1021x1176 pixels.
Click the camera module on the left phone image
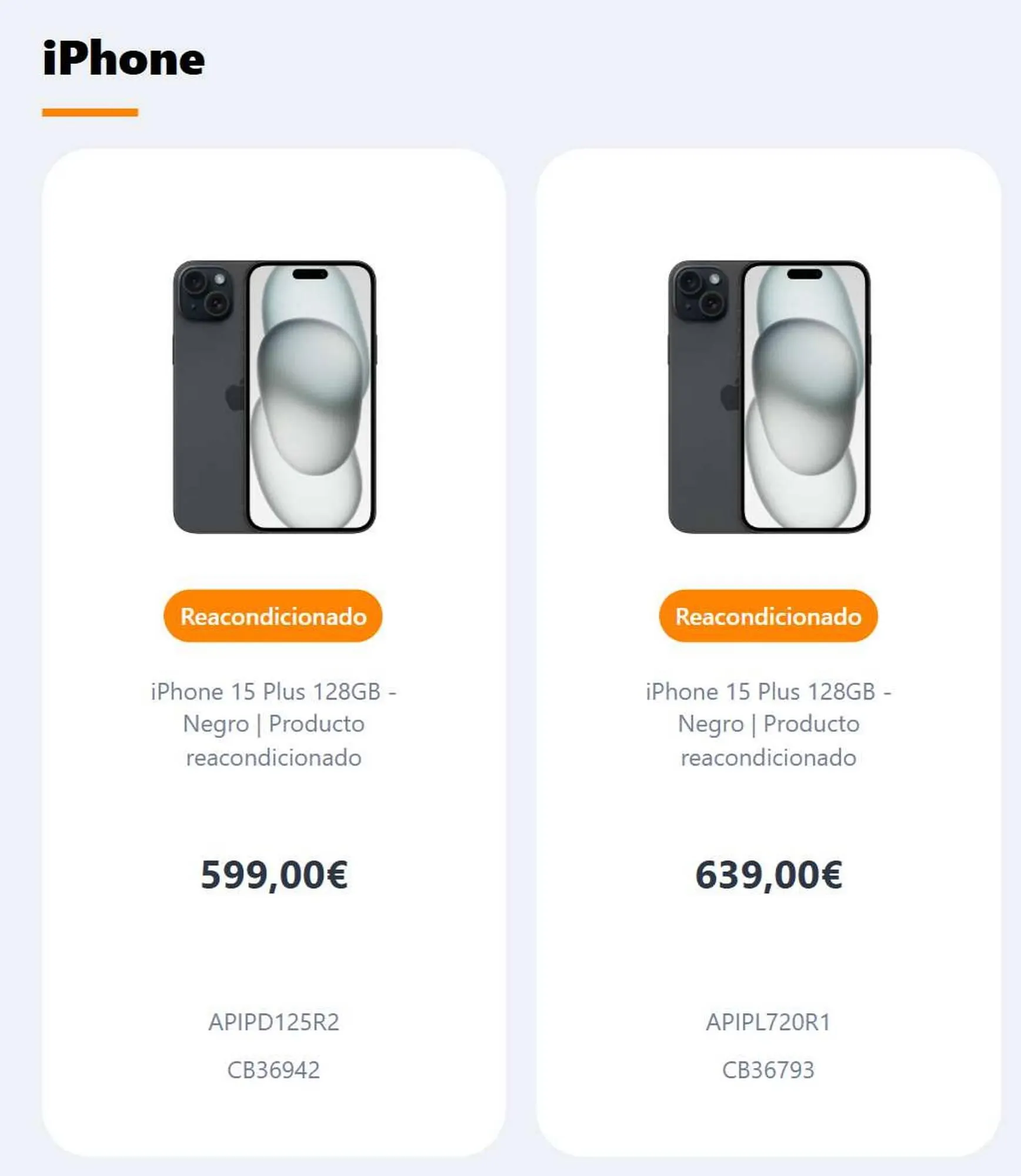[x=206, y=293]
